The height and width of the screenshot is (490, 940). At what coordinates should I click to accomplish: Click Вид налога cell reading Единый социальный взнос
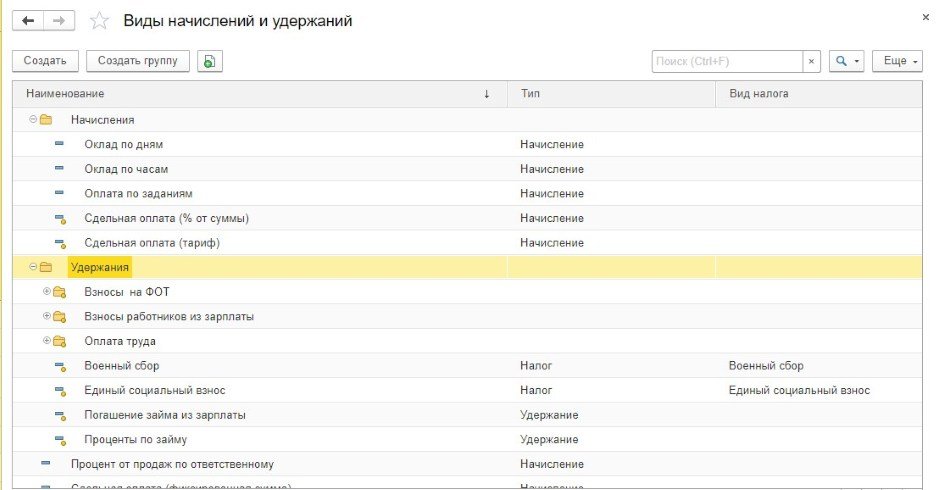(x=819, y=390)
